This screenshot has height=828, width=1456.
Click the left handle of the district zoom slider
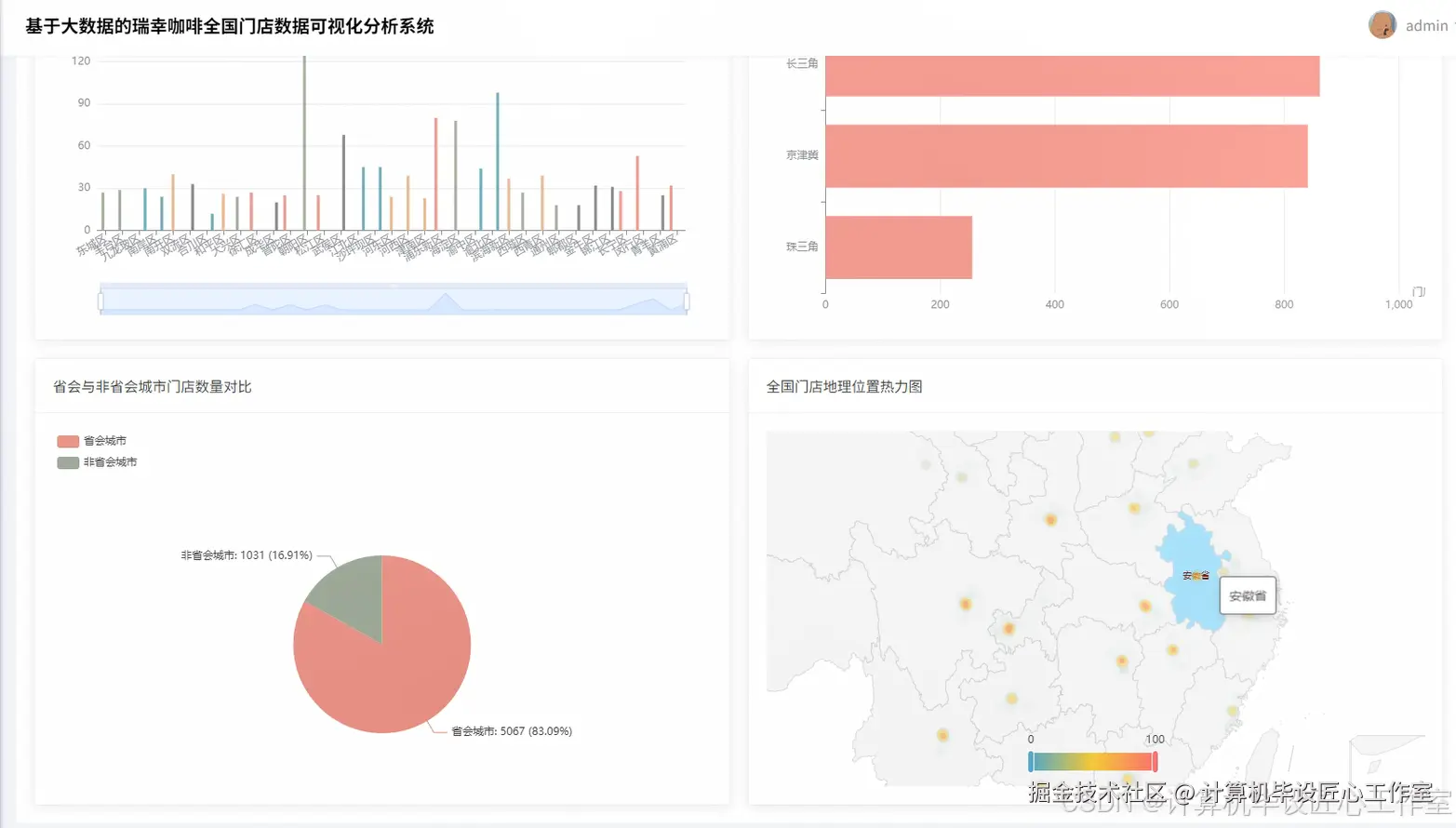[x=100, y=300]
